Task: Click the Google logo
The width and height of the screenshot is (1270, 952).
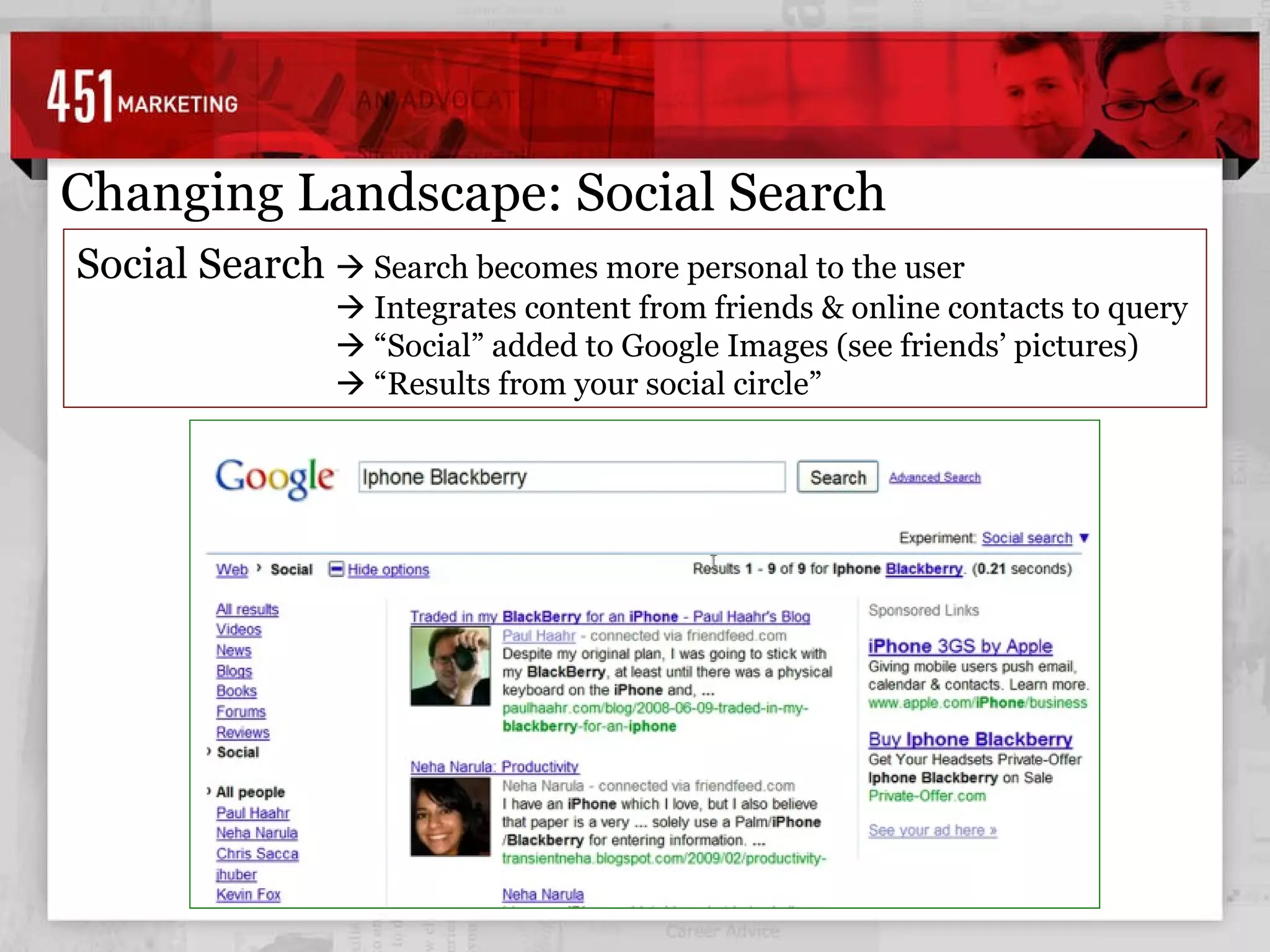Action: 275,478
